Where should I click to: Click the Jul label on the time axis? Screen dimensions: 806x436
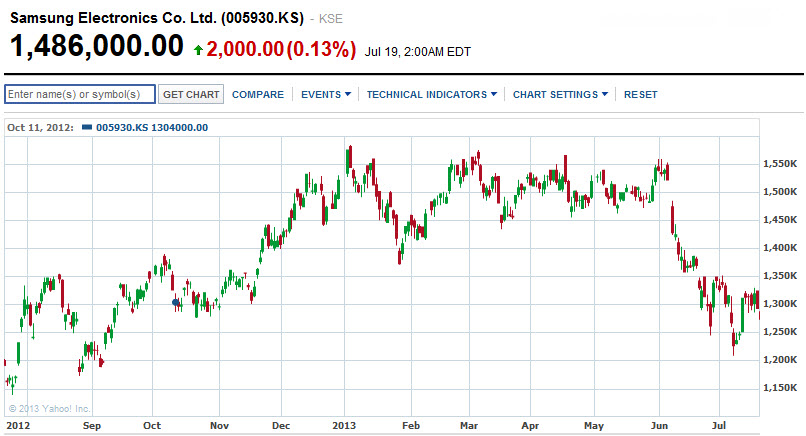pos(719,426)
